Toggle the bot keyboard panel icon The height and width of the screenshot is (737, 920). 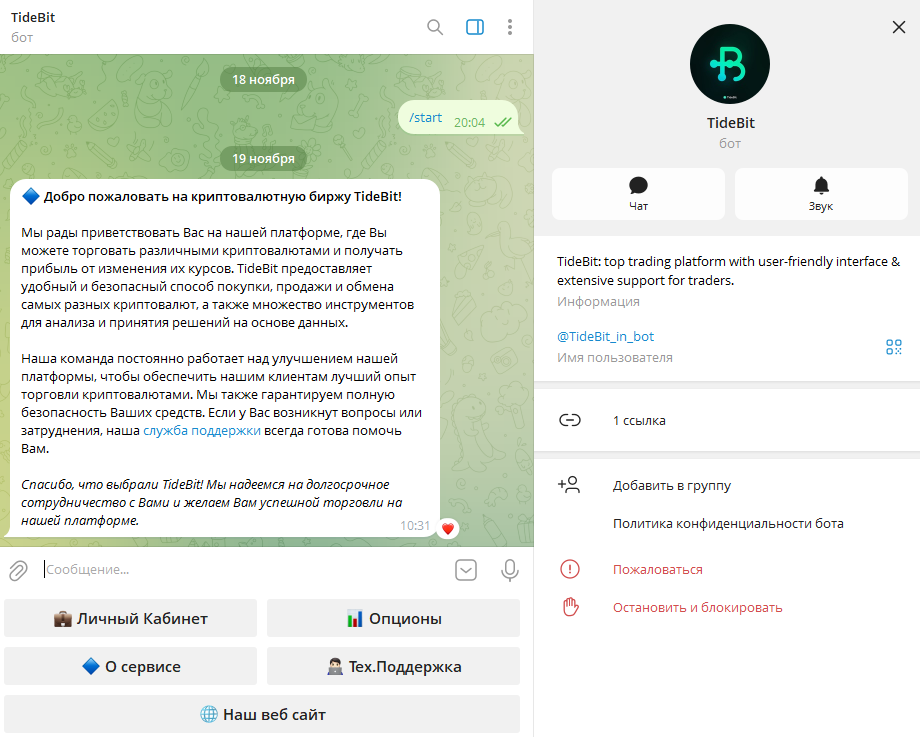(x=466, y=570)
